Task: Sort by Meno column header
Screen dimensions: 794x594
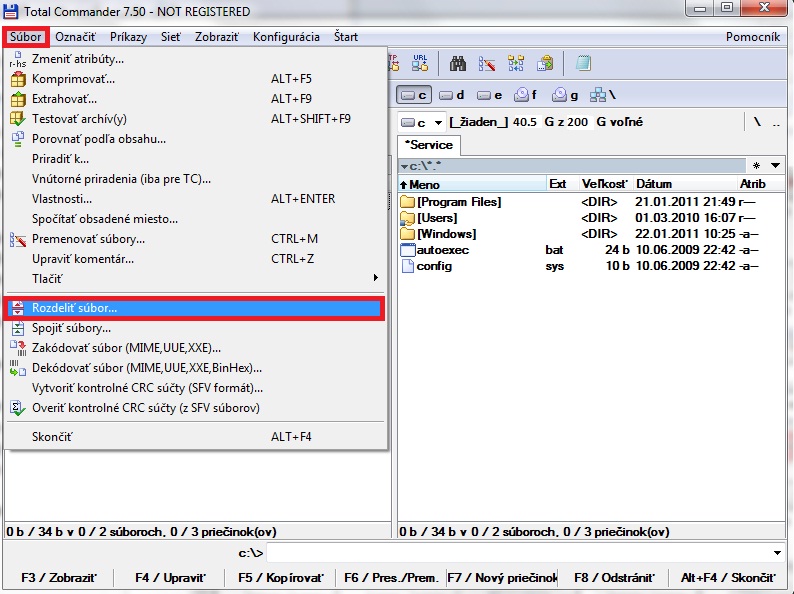Action: 472,184
